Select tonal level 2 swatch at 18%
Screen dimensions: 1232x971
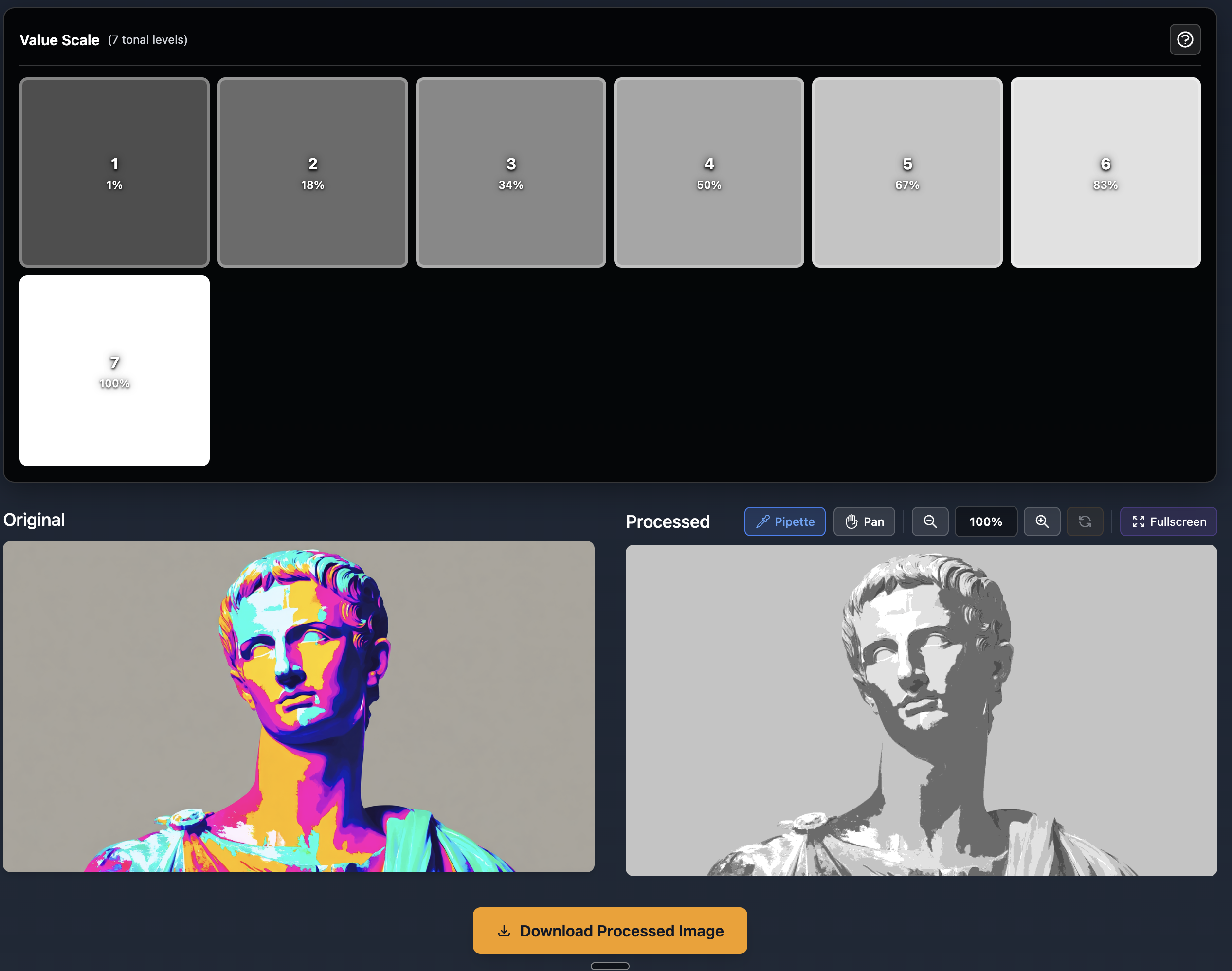[x=313, y=172]
